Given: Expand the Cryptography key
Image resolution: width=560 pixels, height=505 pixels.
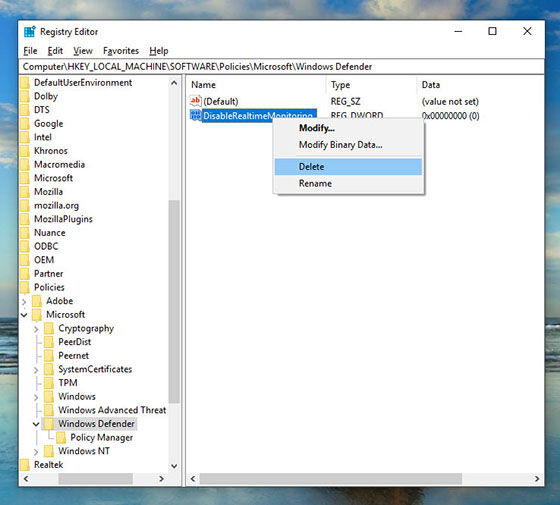Looking at the screenshot, I should coord(36,329).
